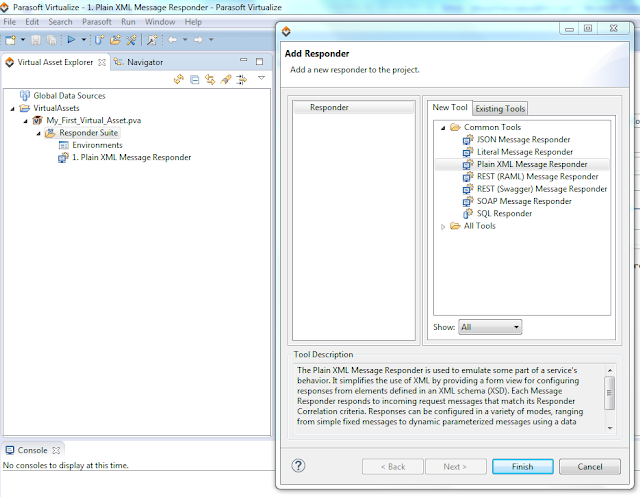This screenshot has width=640, height=497.
Task: Open the Search menu
Action: pyautogui.click(x=60, y=22)
